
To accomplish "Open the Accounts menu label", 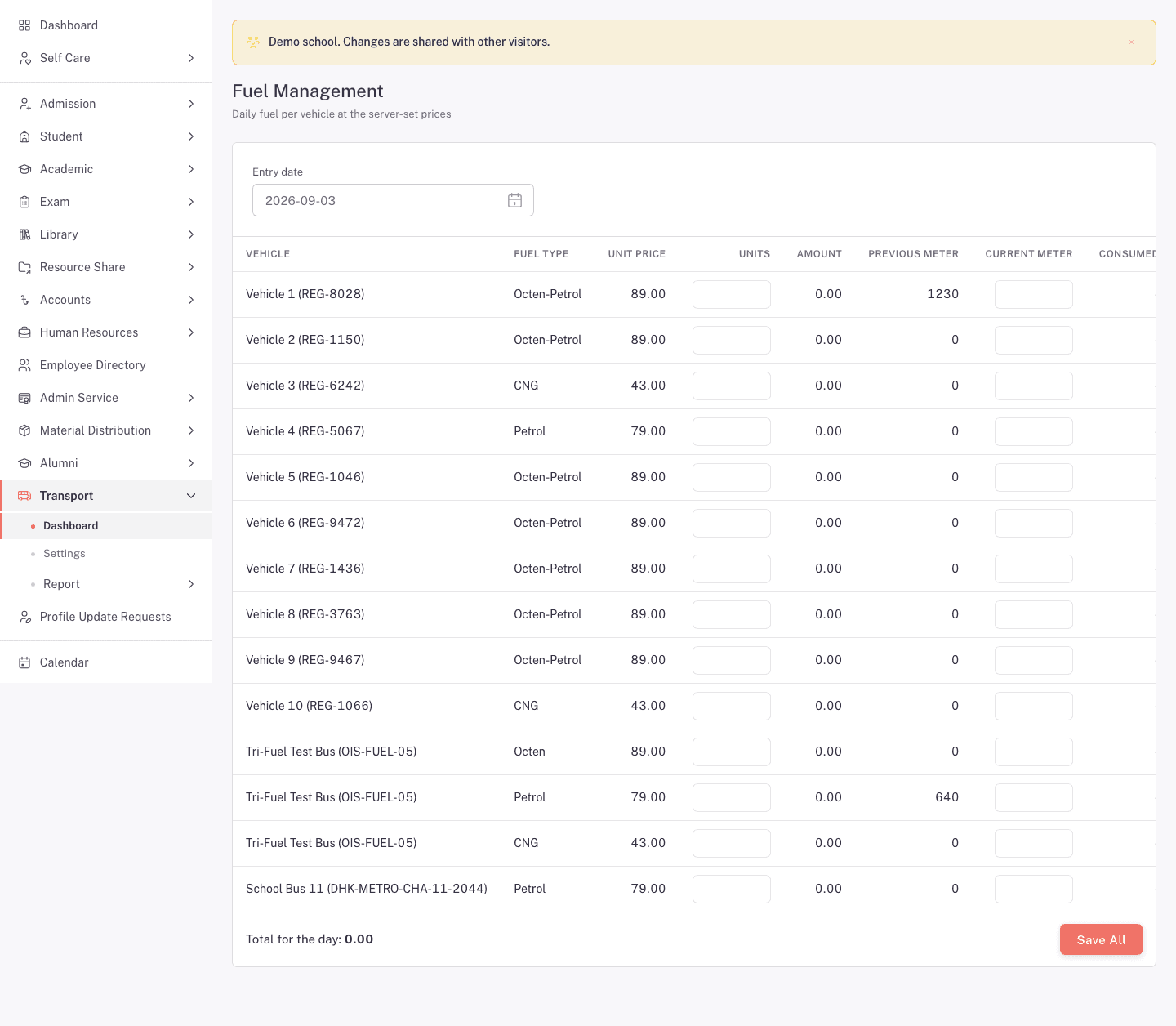I will [65, 300].
